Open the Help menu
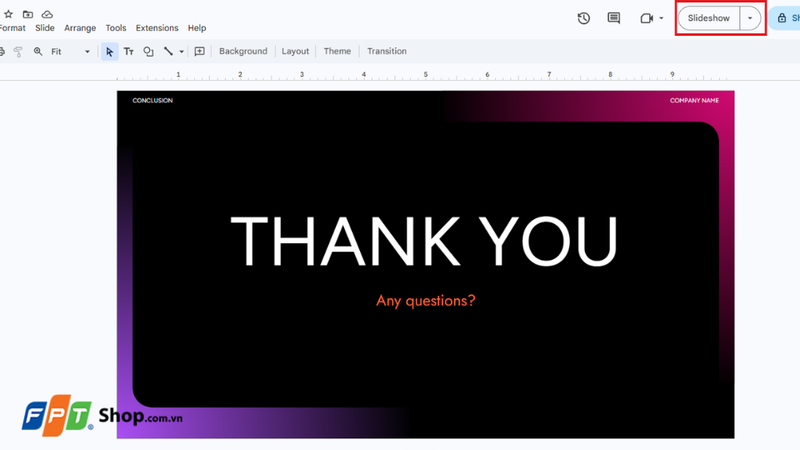The image size is (800, 450). tap(197, 28)
